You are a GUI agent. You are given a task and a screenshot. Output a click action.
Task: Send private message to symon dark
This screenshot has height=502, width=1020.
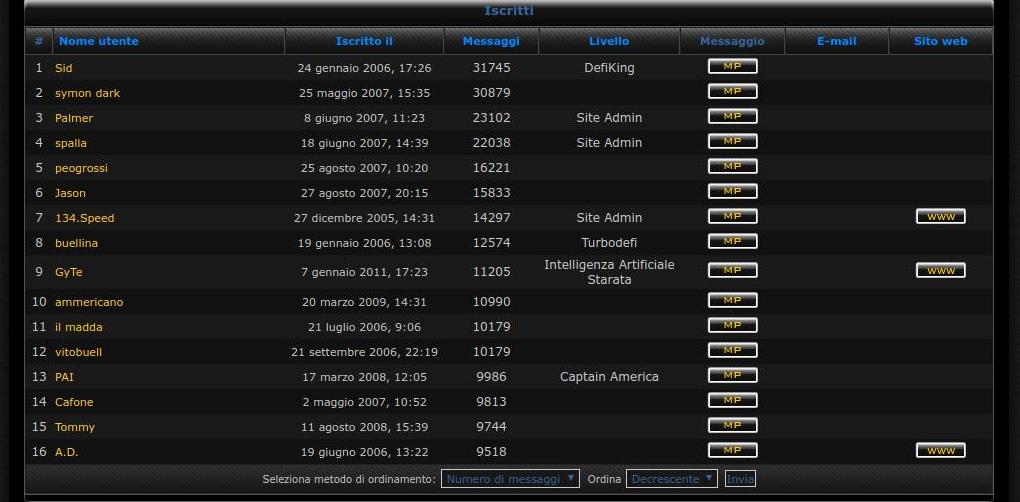coord(732,92)
